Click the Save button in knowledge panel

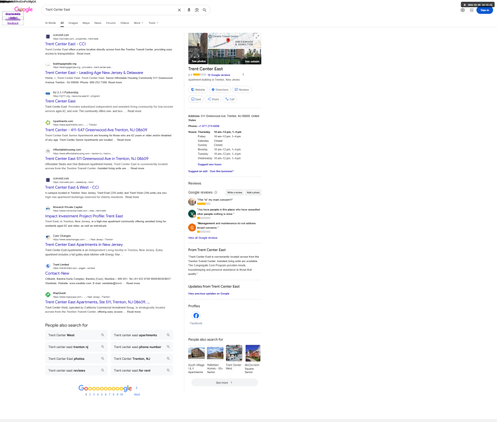(196, 99)
